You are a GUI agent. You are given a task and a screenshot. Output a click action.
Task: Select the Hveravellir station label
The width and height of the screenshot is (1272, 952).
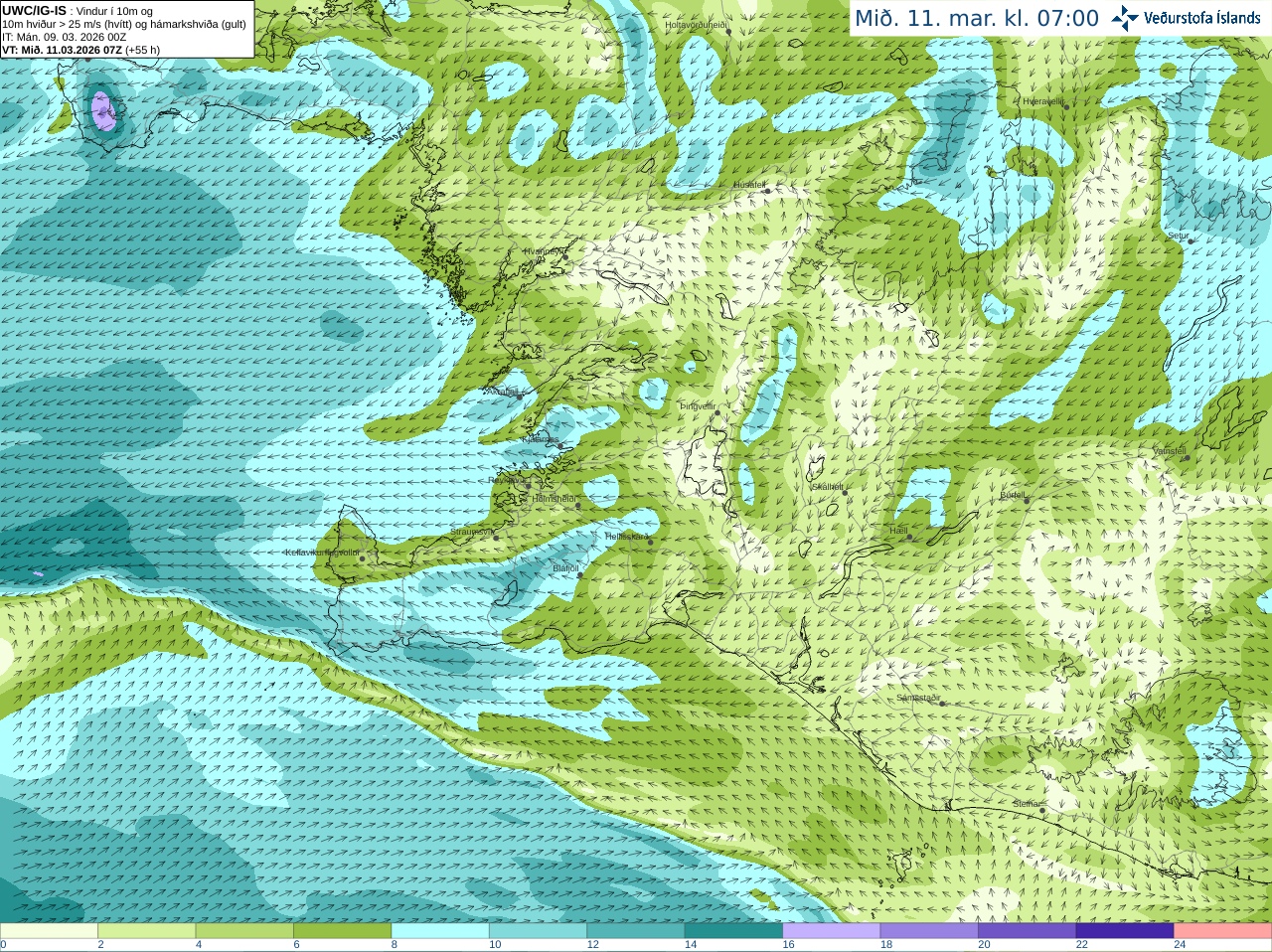[1043, 101]
